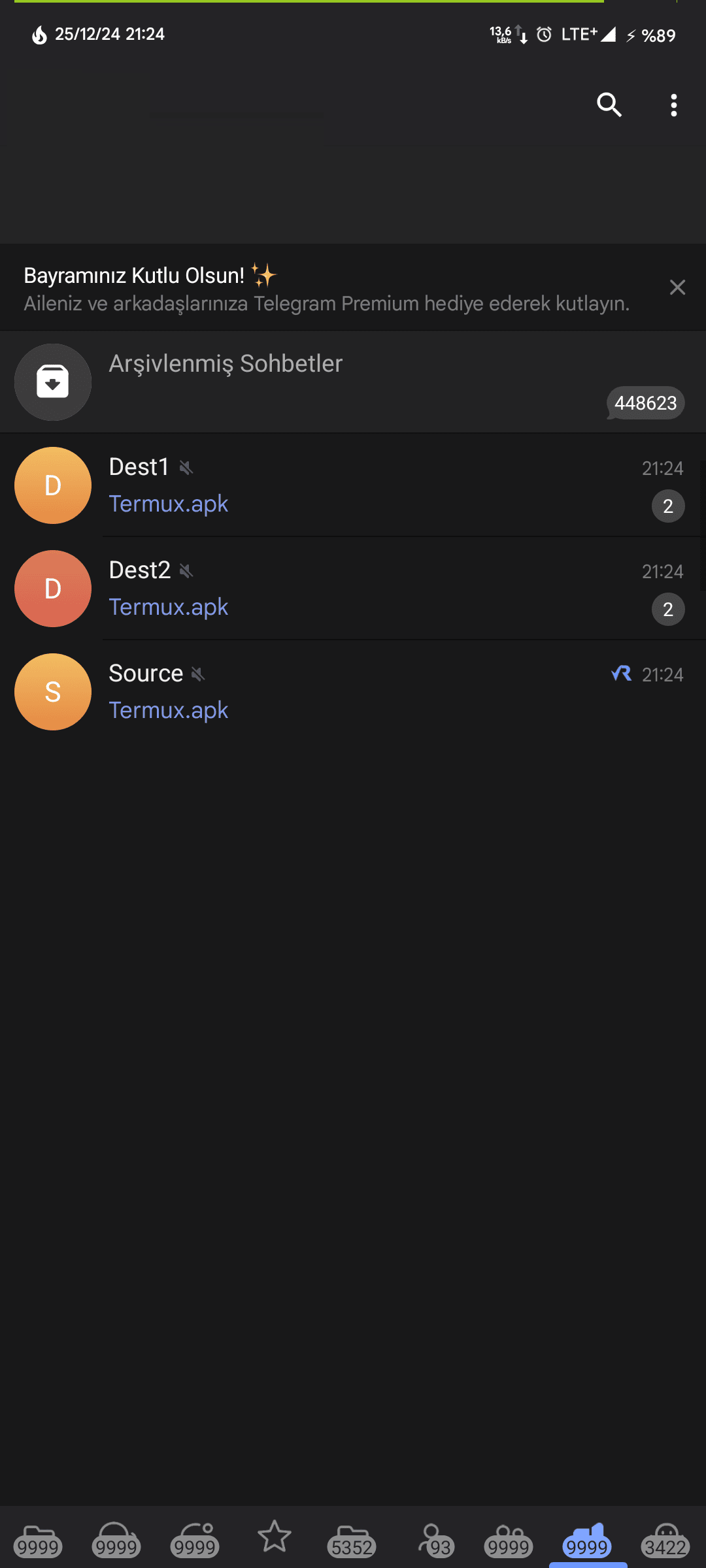Open the three-dot overflow menu

673,105
